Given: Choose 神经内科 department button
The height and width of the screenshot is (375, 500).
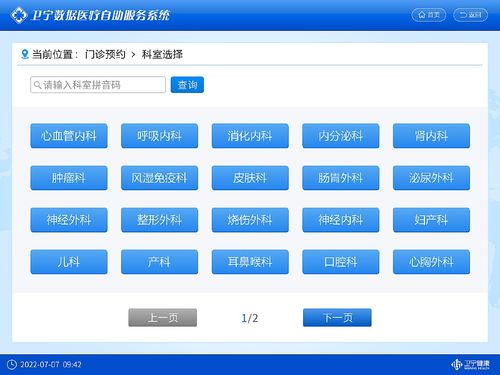Looking at the screenshot, I should pos(341,220).
